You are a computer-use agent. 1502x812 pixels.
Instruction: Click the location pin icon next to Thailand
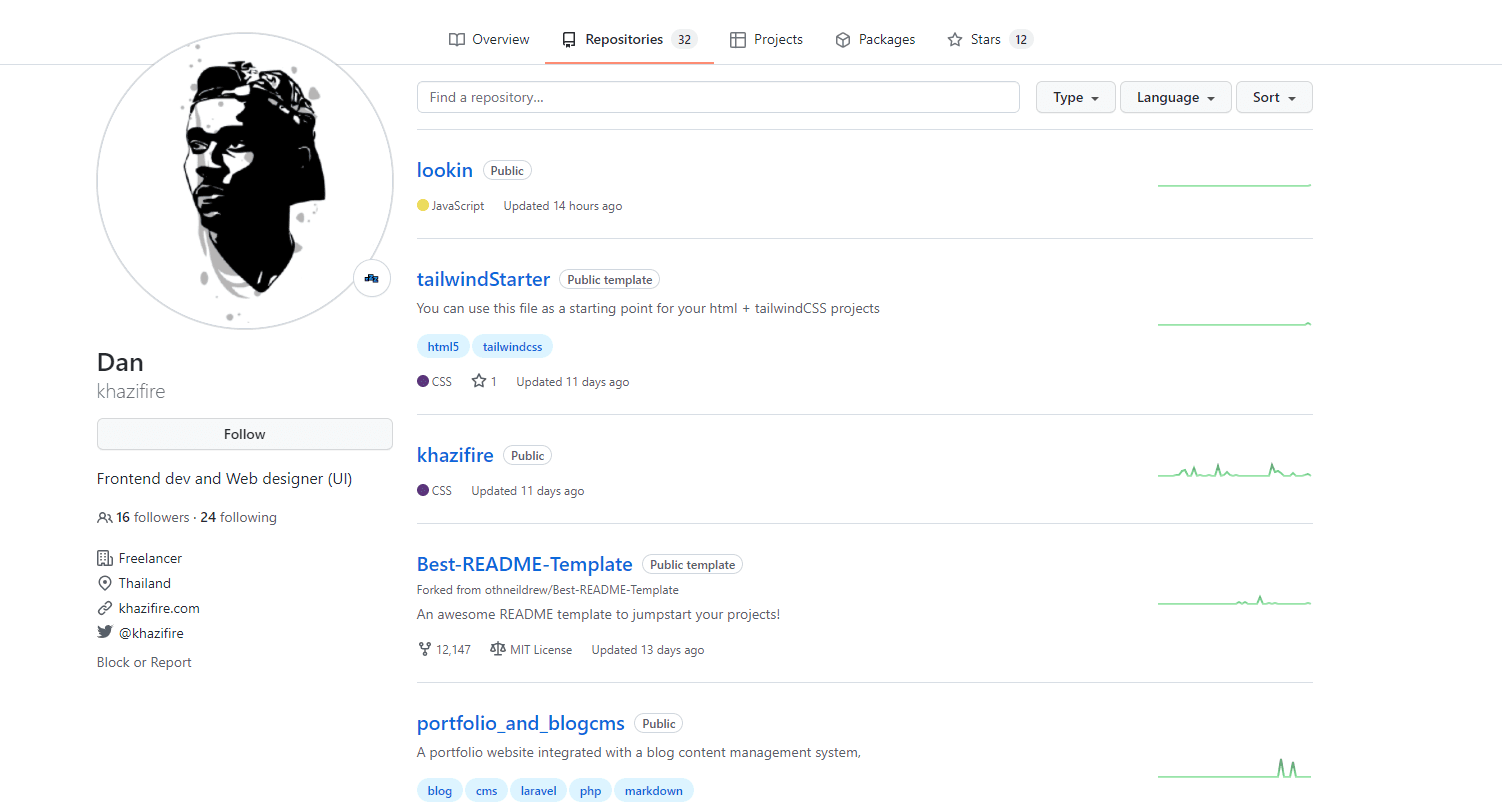(x=104, y=583)
